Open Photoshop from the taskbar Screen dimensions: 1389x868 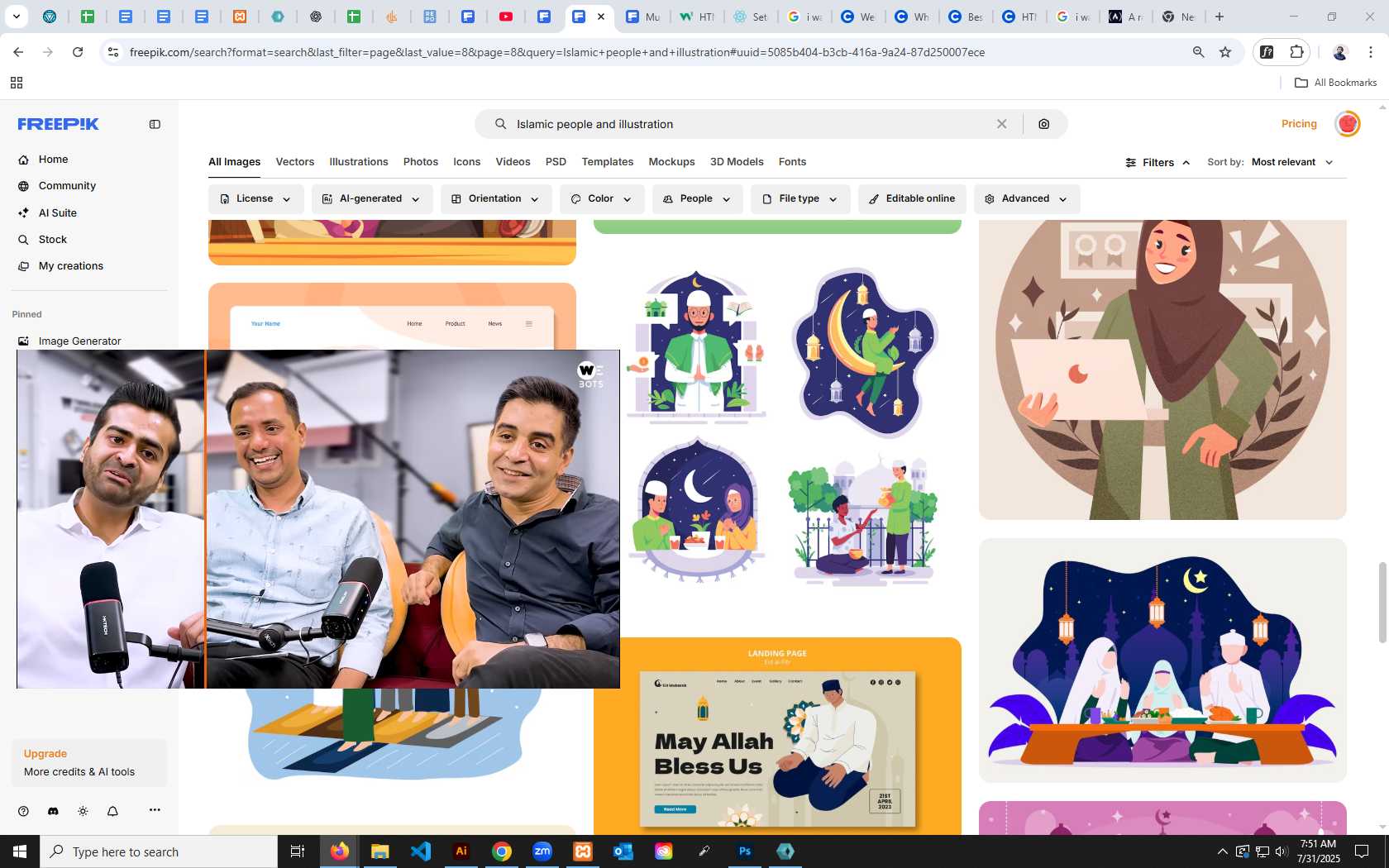point(745,851)
